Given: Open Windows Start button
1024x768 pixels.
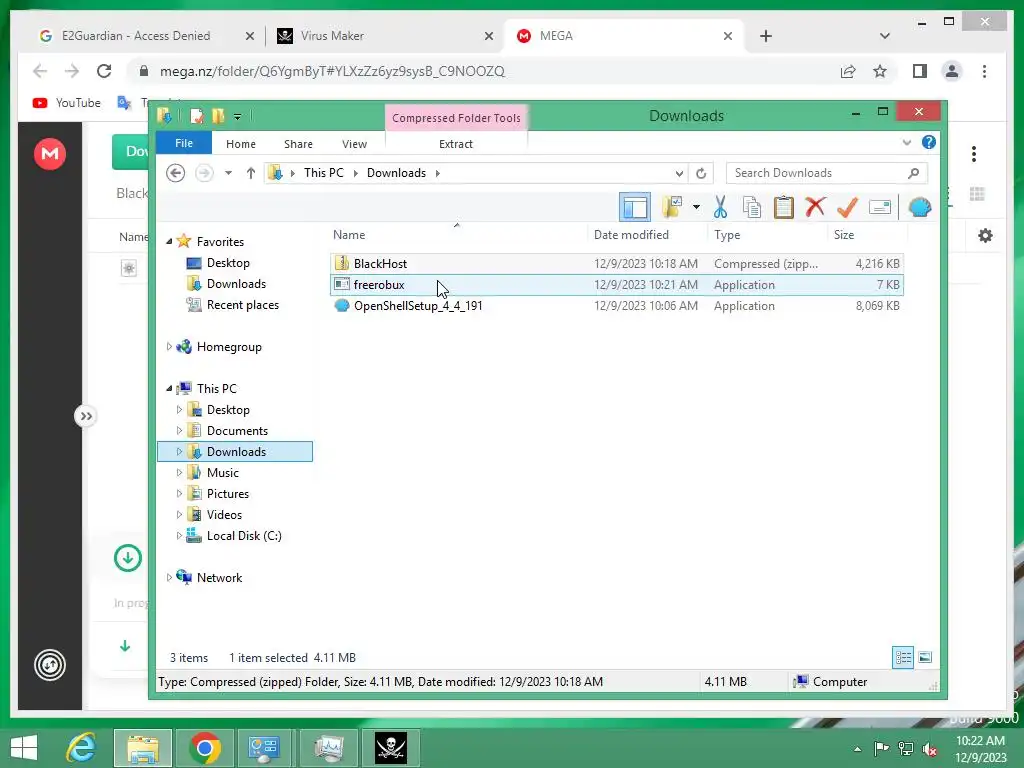Looking at the screenshot, I should 24,748.
